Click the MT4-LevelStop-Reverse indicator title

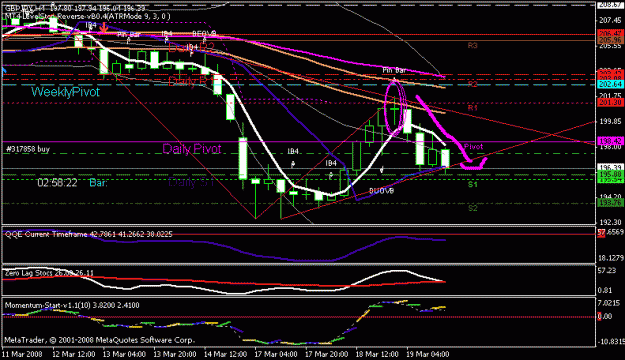click(87, 16)
